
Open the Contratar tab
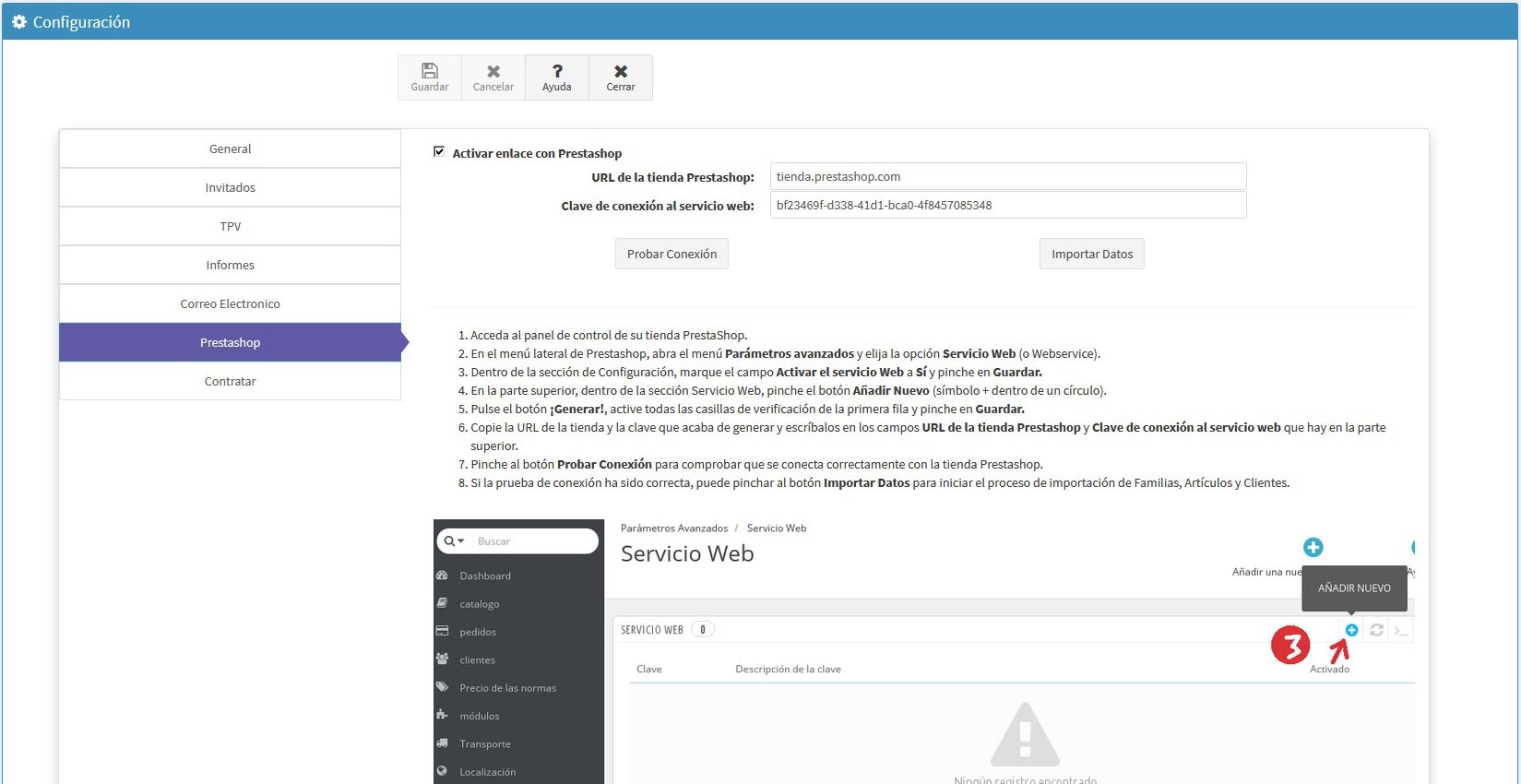[230, 381]
